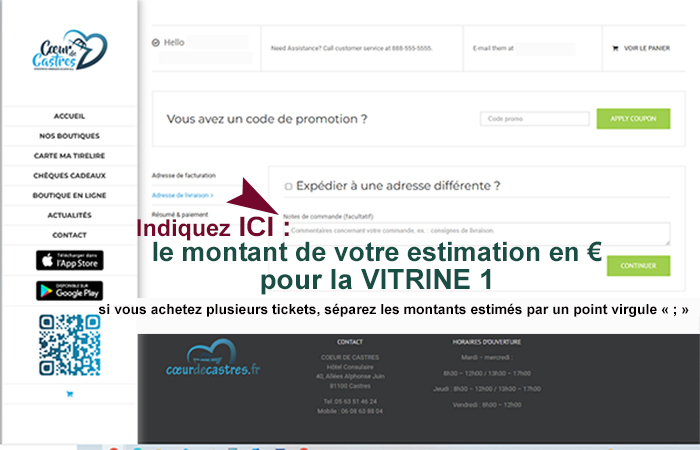Image resolution: width=700 pixels, height=450 pixels.
Task: Click the App Store download badge
Action: click(69, 260)
